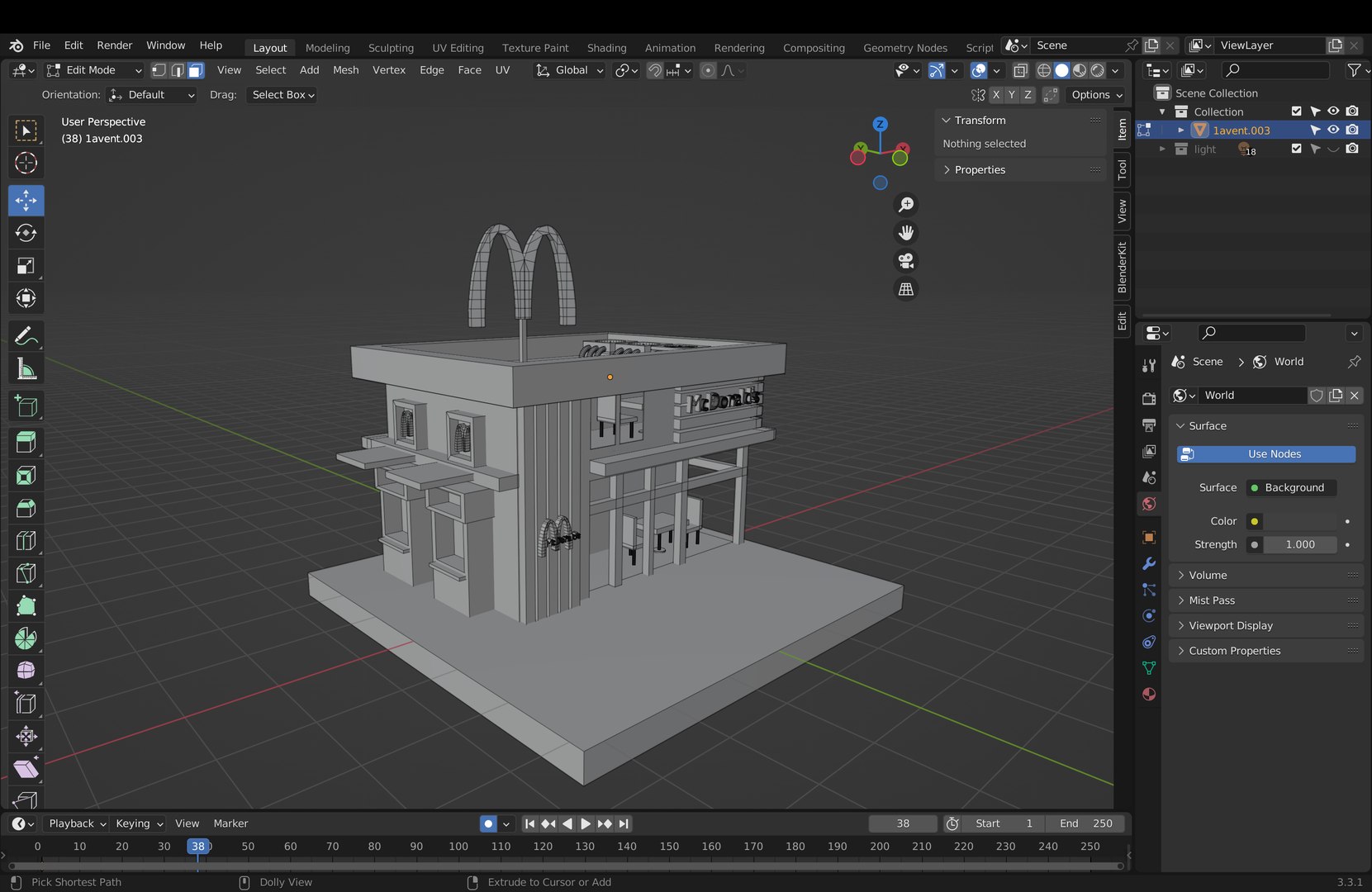Pick the 3D Cursor tool
Viewport: 1372px width, 892px height.
[26, 163]
